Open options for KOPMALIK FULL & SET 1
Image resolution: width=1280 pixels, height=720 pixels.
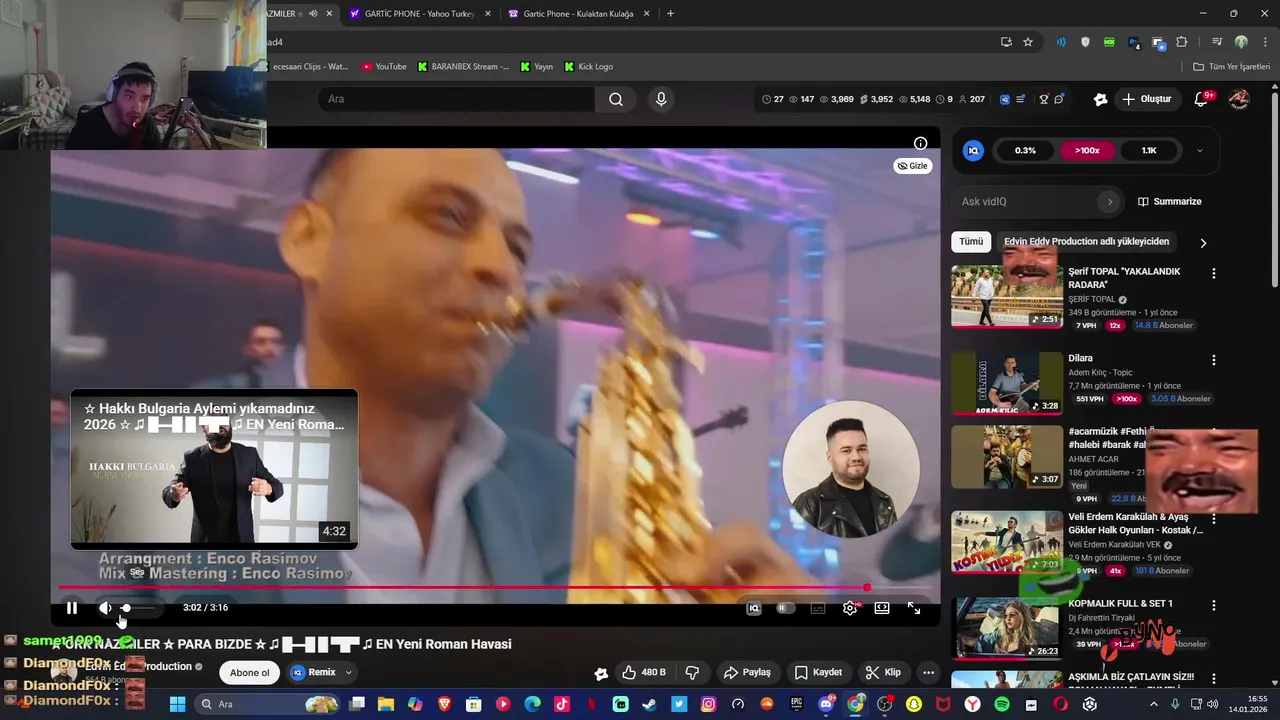click(x=1214, y=606)
